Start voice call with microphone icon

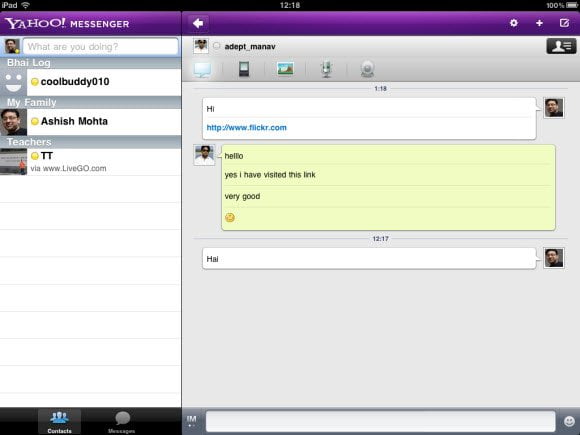[326, 69]
